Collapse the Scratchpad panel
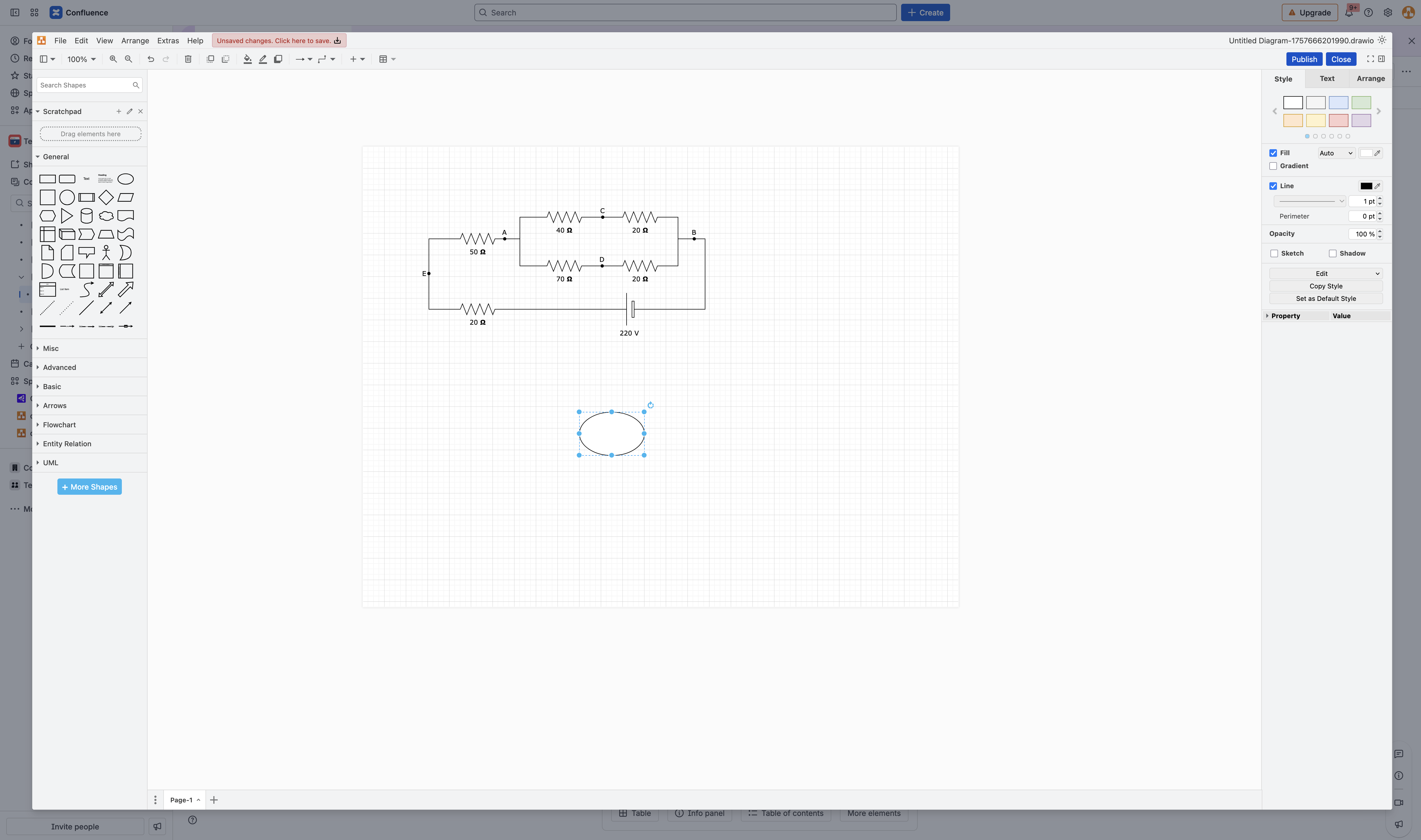This screenshot has width=1421, height=840. pos(38,111)
